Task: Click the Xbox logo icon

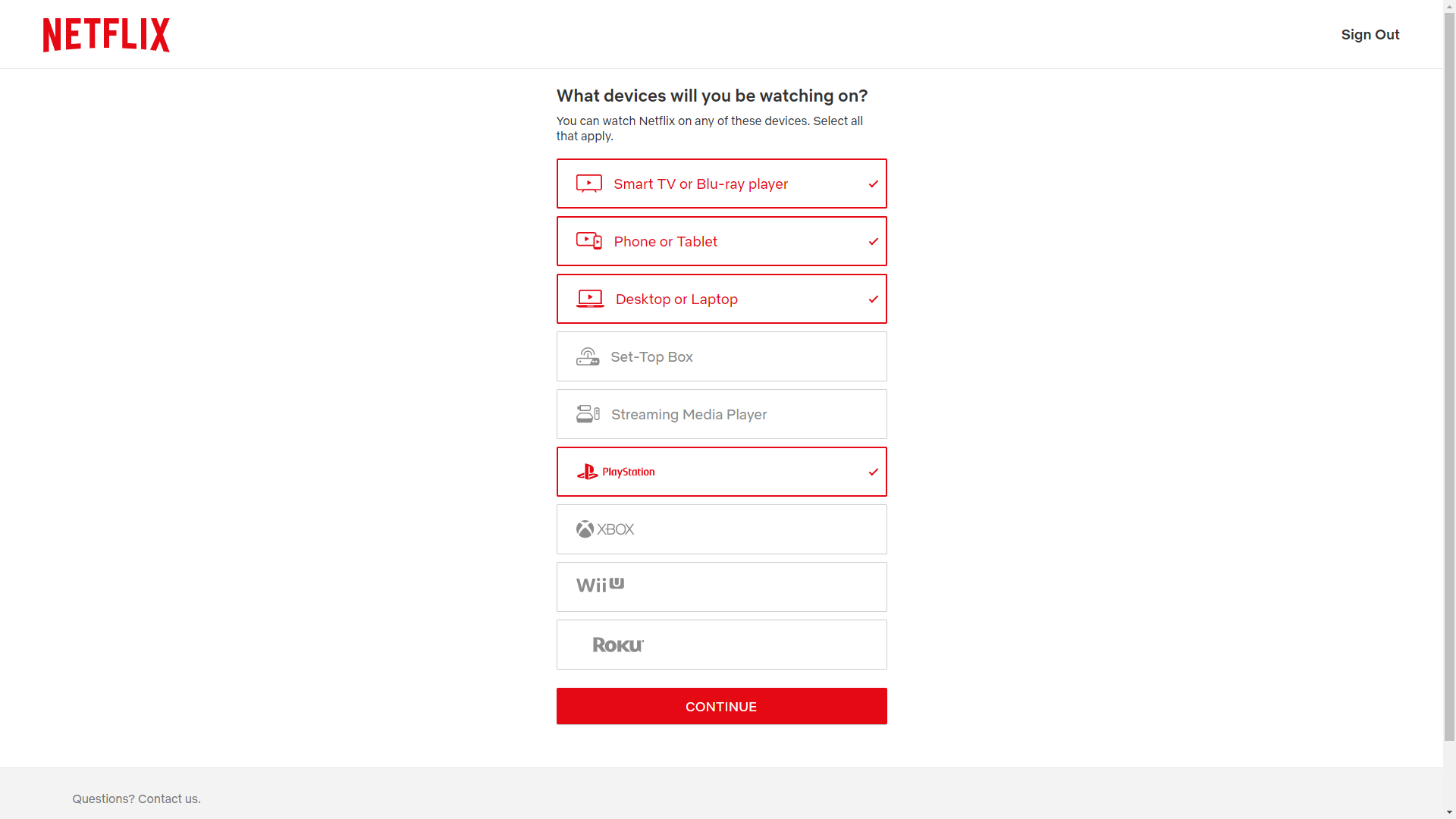Action: [x=585, y=529]
